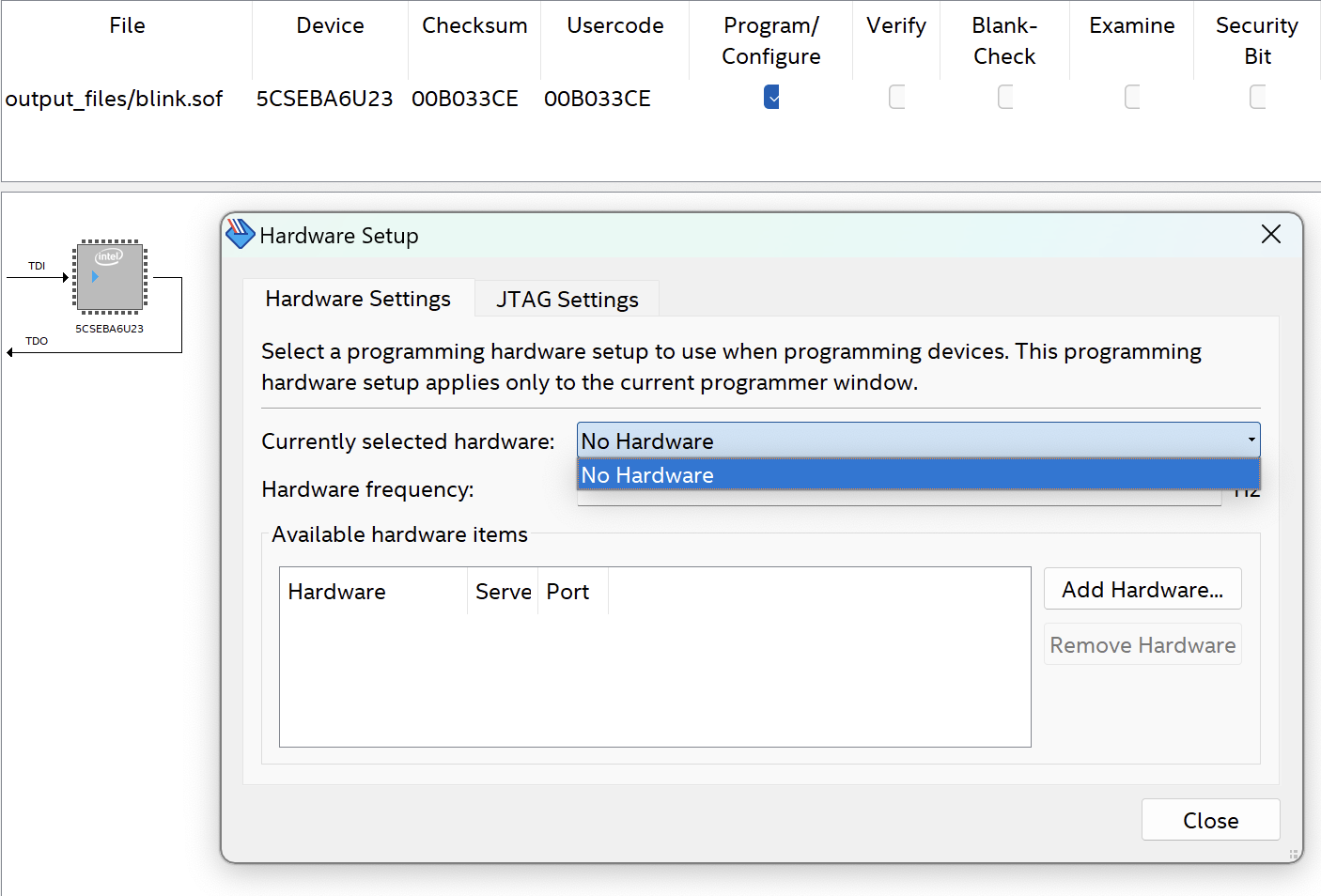Viewport: 1321px width, 896px height.
Task: Click the dropdown arrow on the hardware selector
Action: click(1251, 440)
